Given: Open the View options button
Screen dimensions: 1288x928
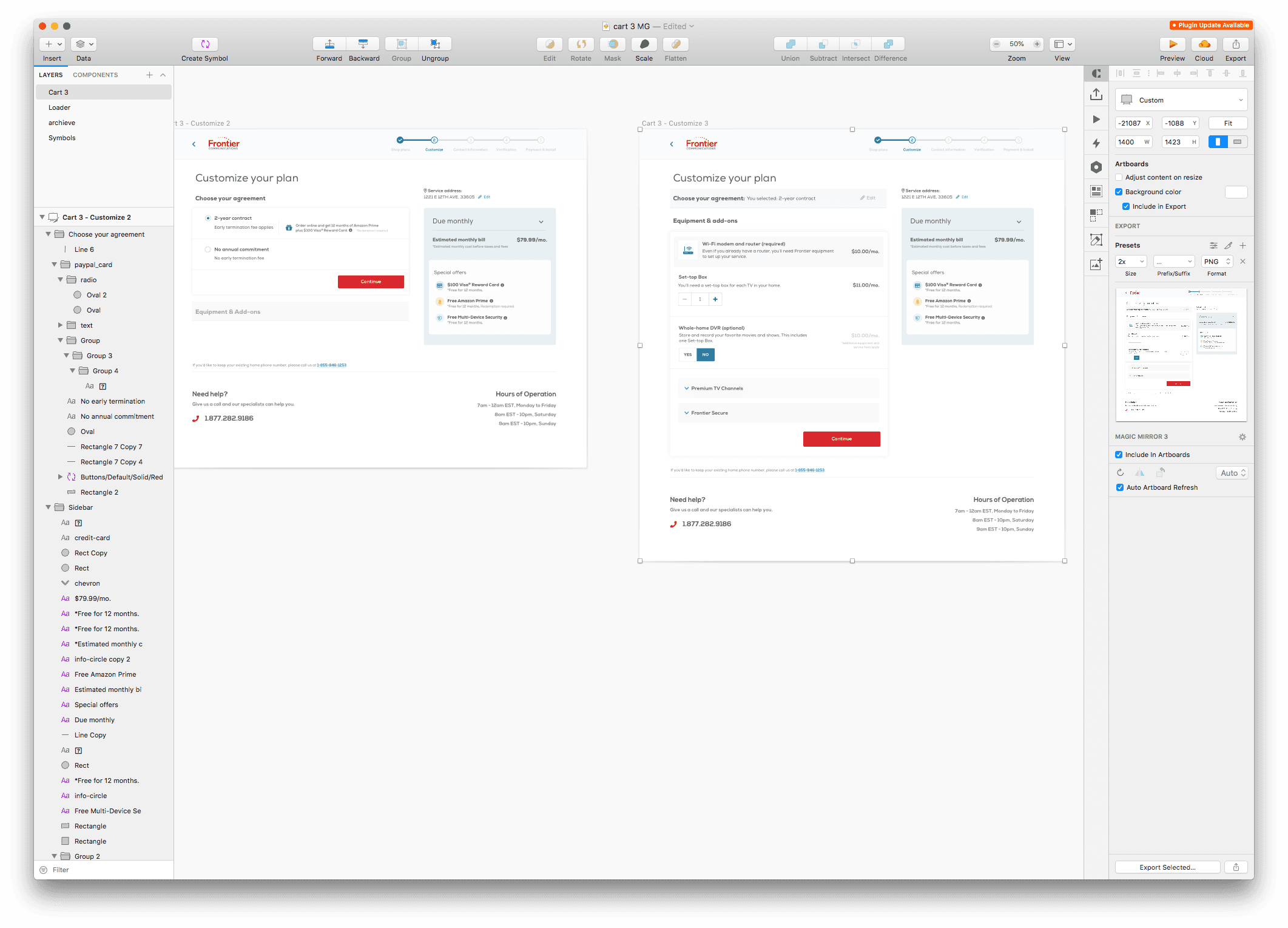Looking at the screenshot, I should (x=1062, y=44).
